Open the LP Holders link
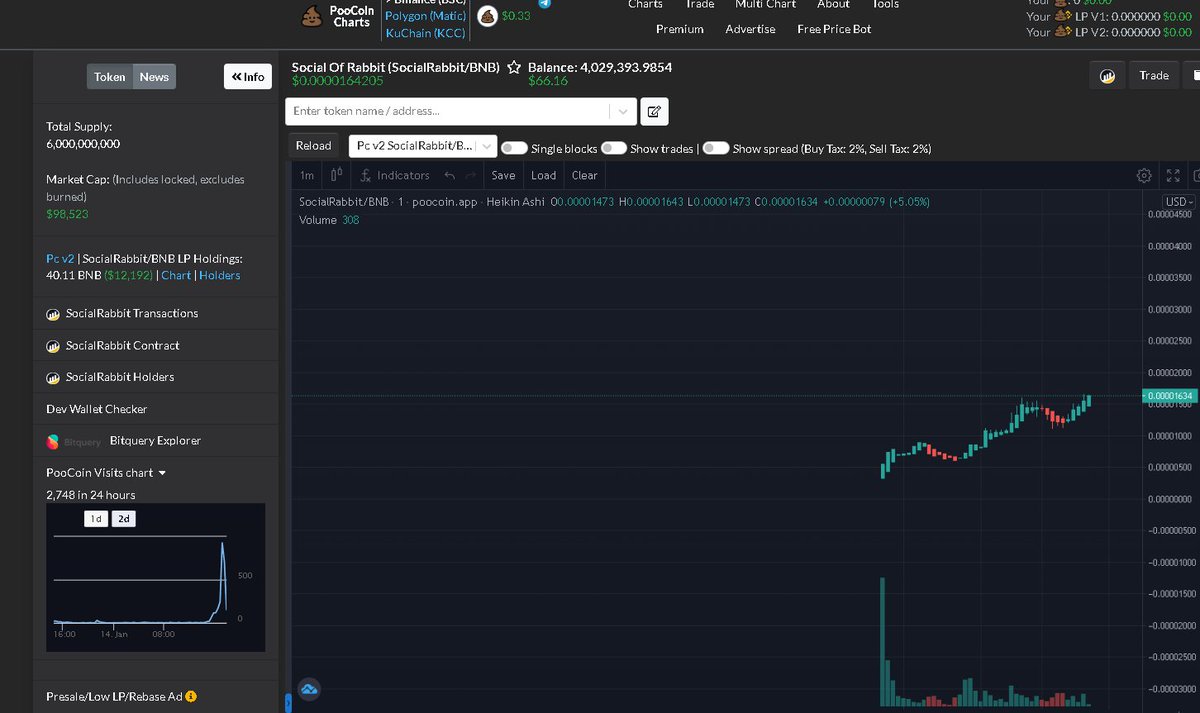1200x713 pixels. [x=220, y=275]
